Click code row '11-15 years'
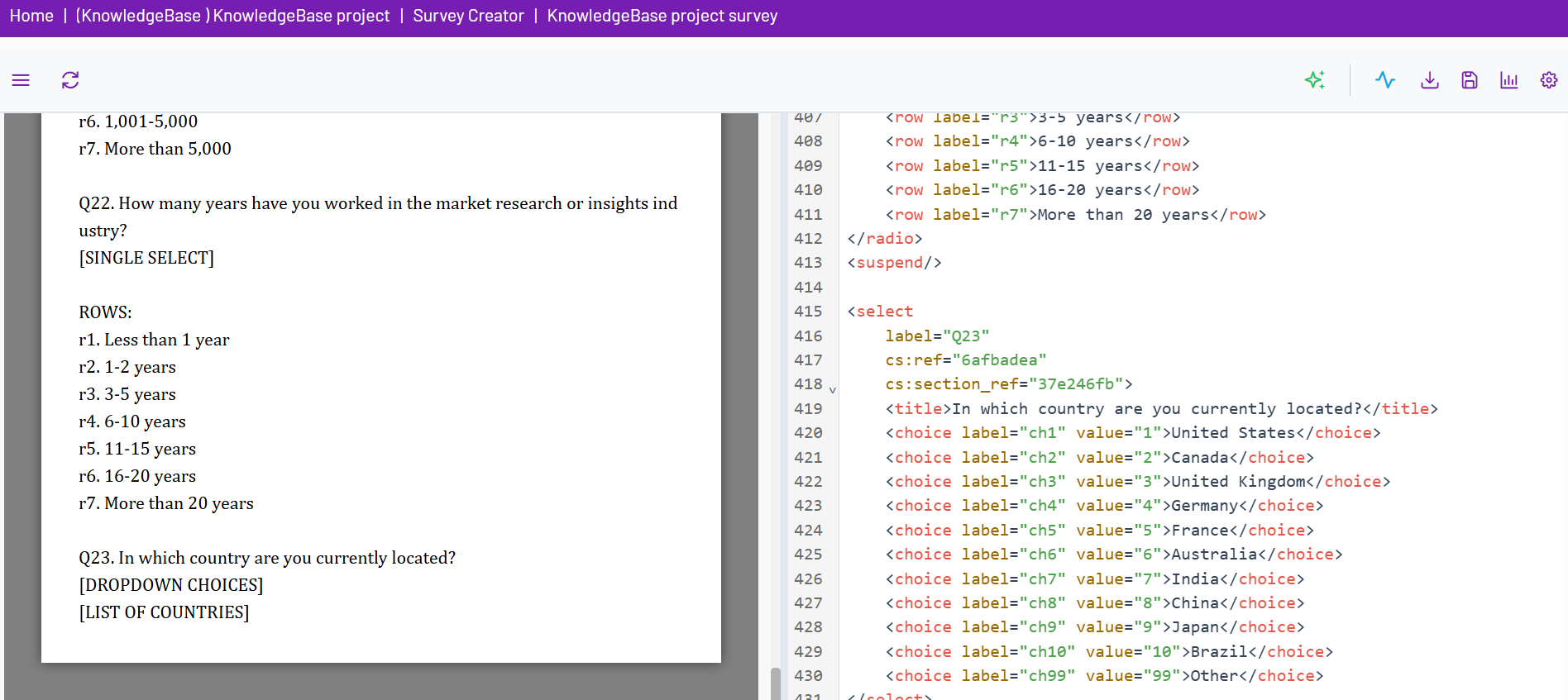This screenshot has width=1568, height=700. pos(1042,166)
